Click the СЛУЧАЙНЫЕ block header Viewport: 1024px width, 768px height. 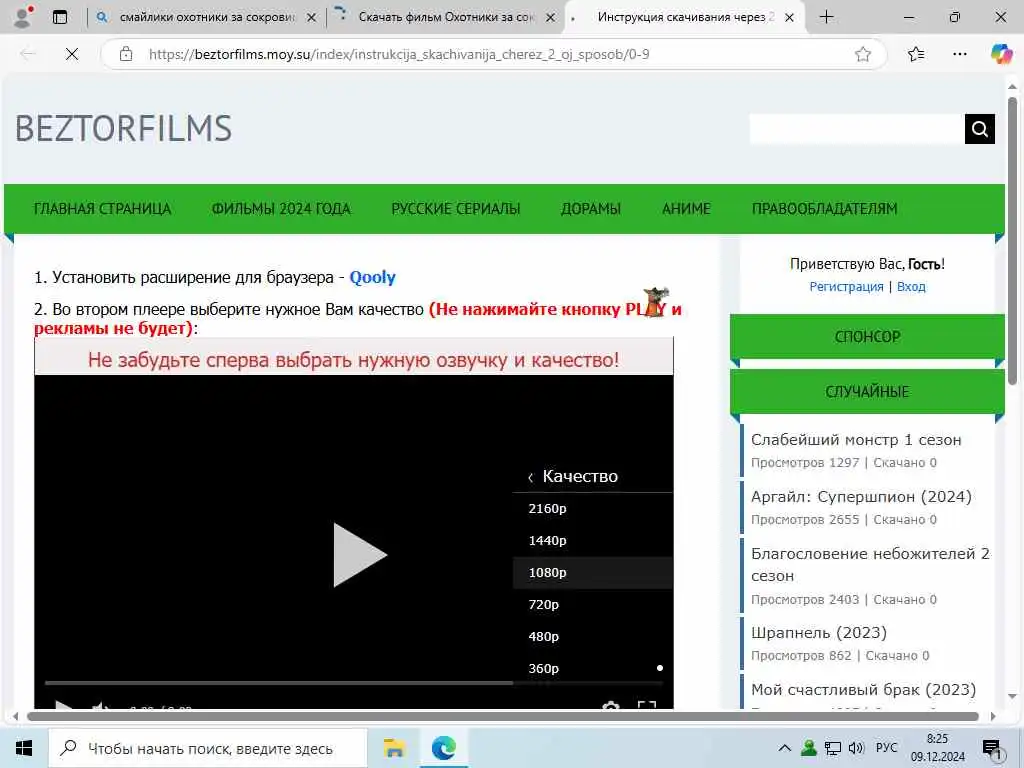(x=867, y=392)
